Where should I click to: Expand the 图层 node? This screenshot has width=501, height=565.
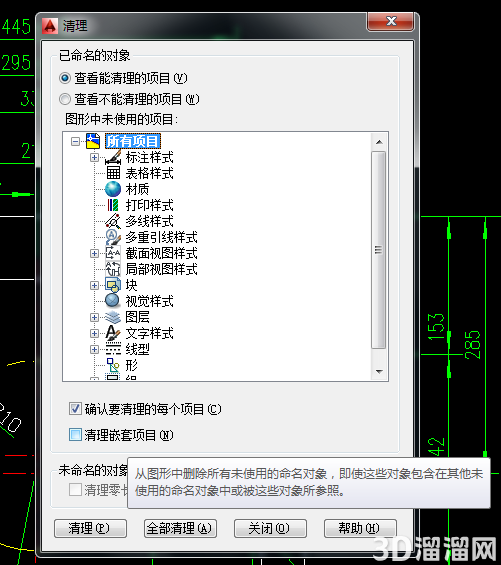tap(94, 317)
